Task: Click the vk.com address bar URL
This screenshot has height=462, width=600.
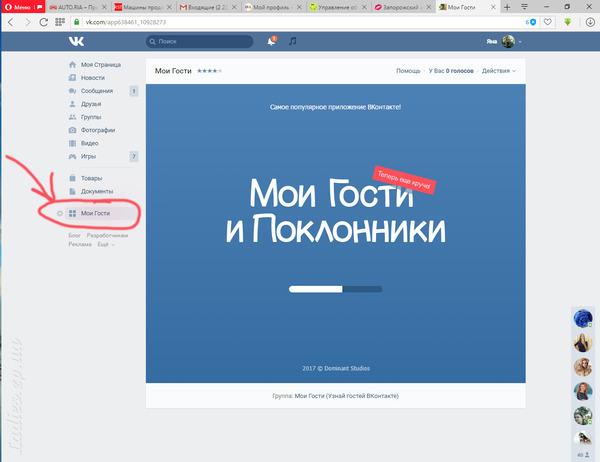Action: [x=126, y=22]
